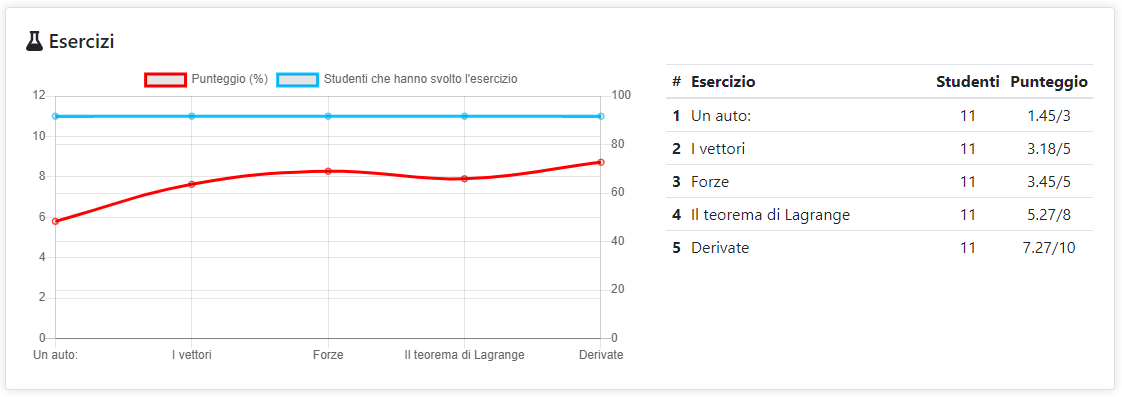Click the flask icon beside Esercizi
This screenshot has height=397, width=1122.
click(x=34, y=41)
